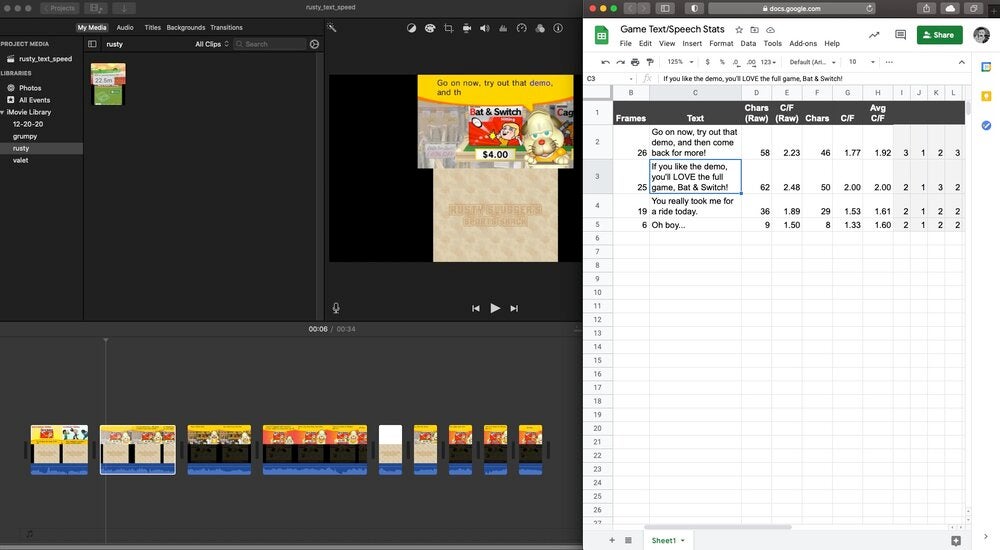Image resolution: width=1000 pixels, height=550 pixels.
Task: Show clip information in iMovie
Action: point(558,28)
